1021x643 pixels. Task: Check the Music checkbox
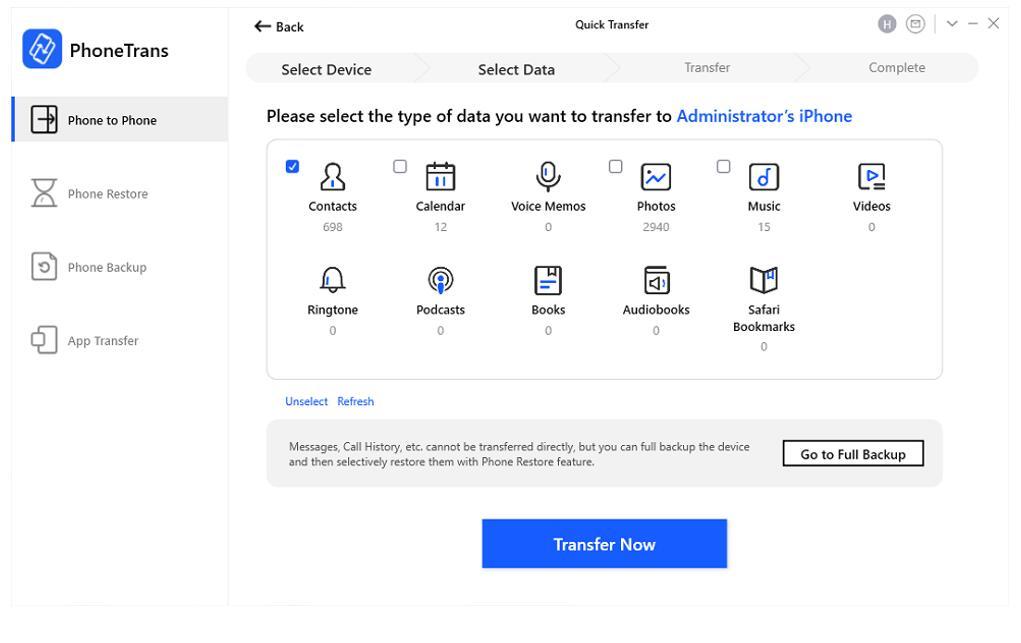click(x=723, y=166)
